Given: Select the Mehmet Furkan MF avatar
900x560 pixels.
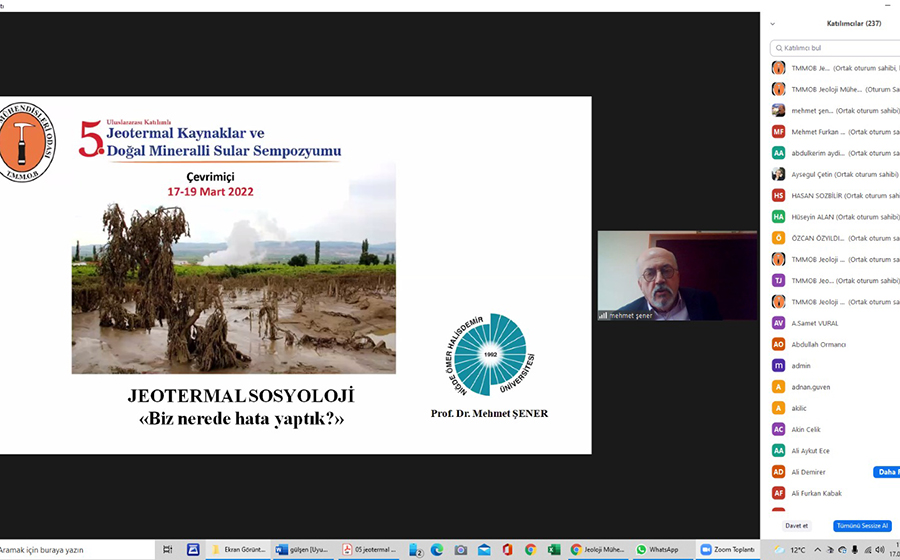Looking at the screenshot, I should coord(778,131).
